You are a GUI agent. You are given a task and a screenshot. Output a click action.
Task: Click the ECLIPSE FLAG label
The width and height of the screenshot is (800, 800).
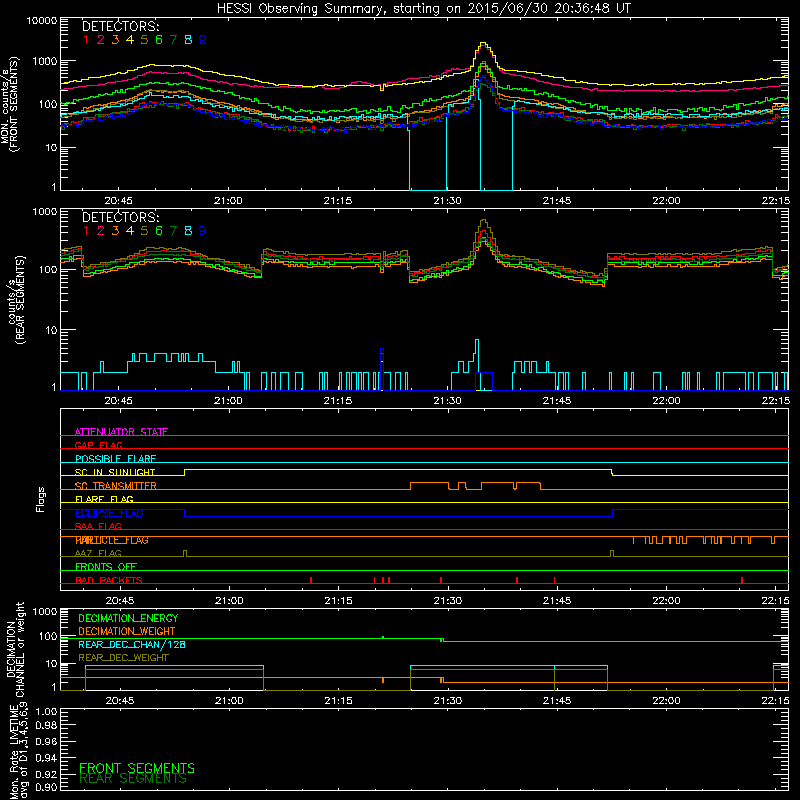[x=109, y=513]
